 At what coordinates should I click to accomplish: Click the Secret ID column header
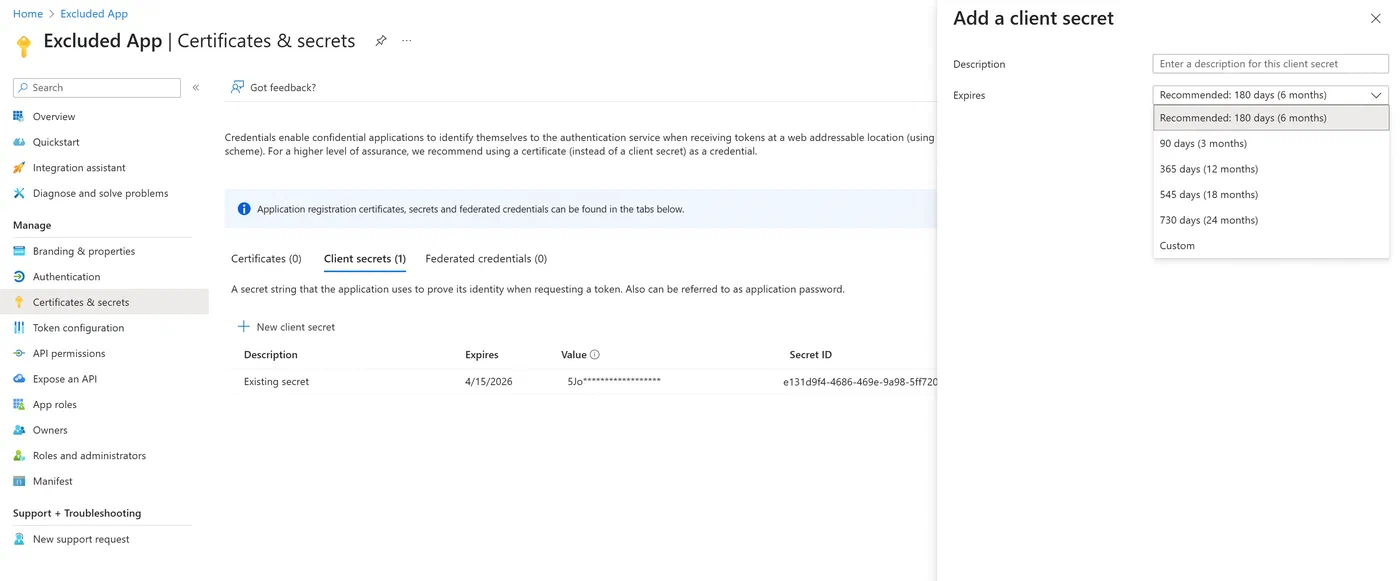click(811, 355)
